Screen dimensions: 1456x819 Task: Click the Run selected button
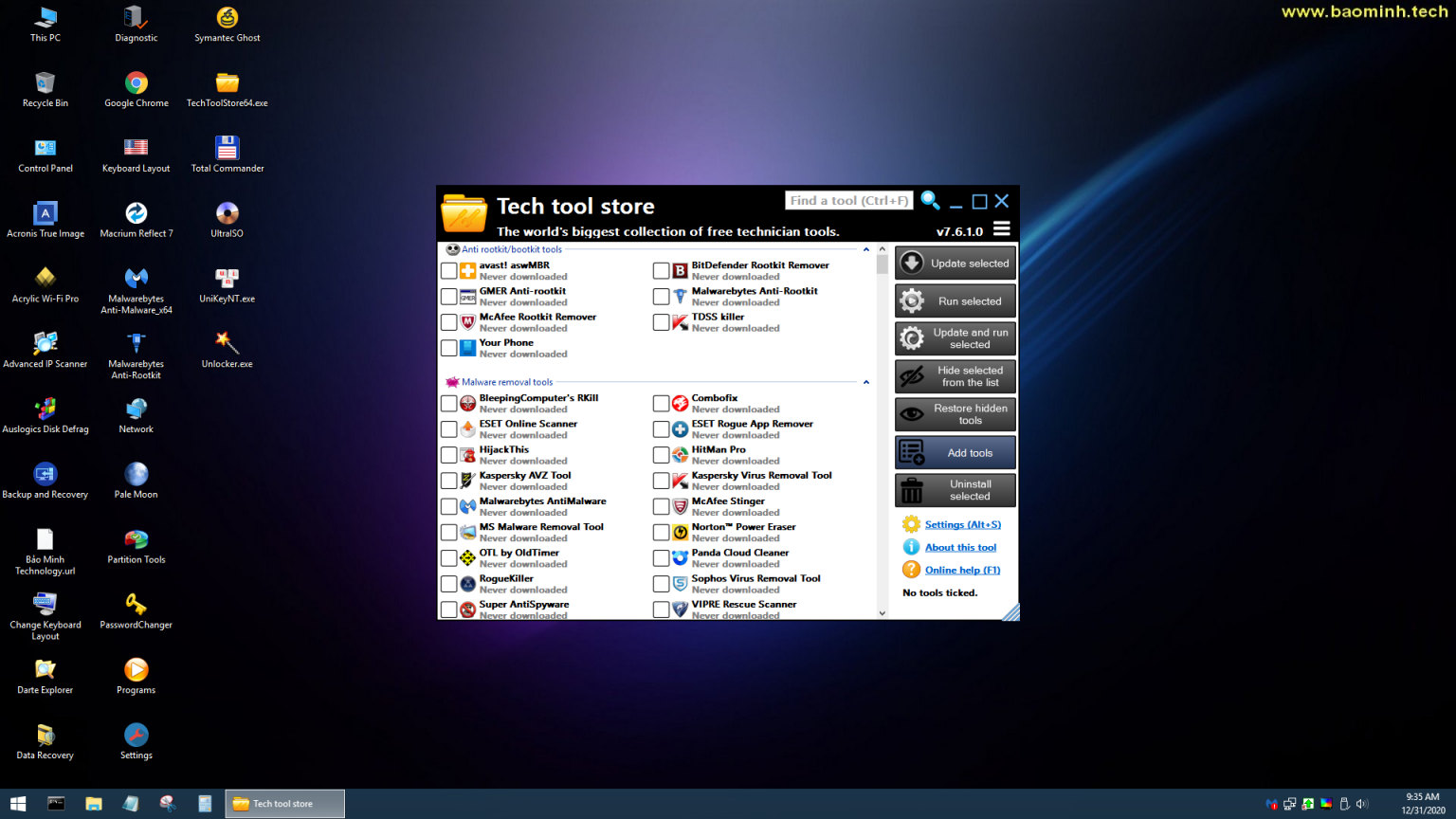click(955, 301)
